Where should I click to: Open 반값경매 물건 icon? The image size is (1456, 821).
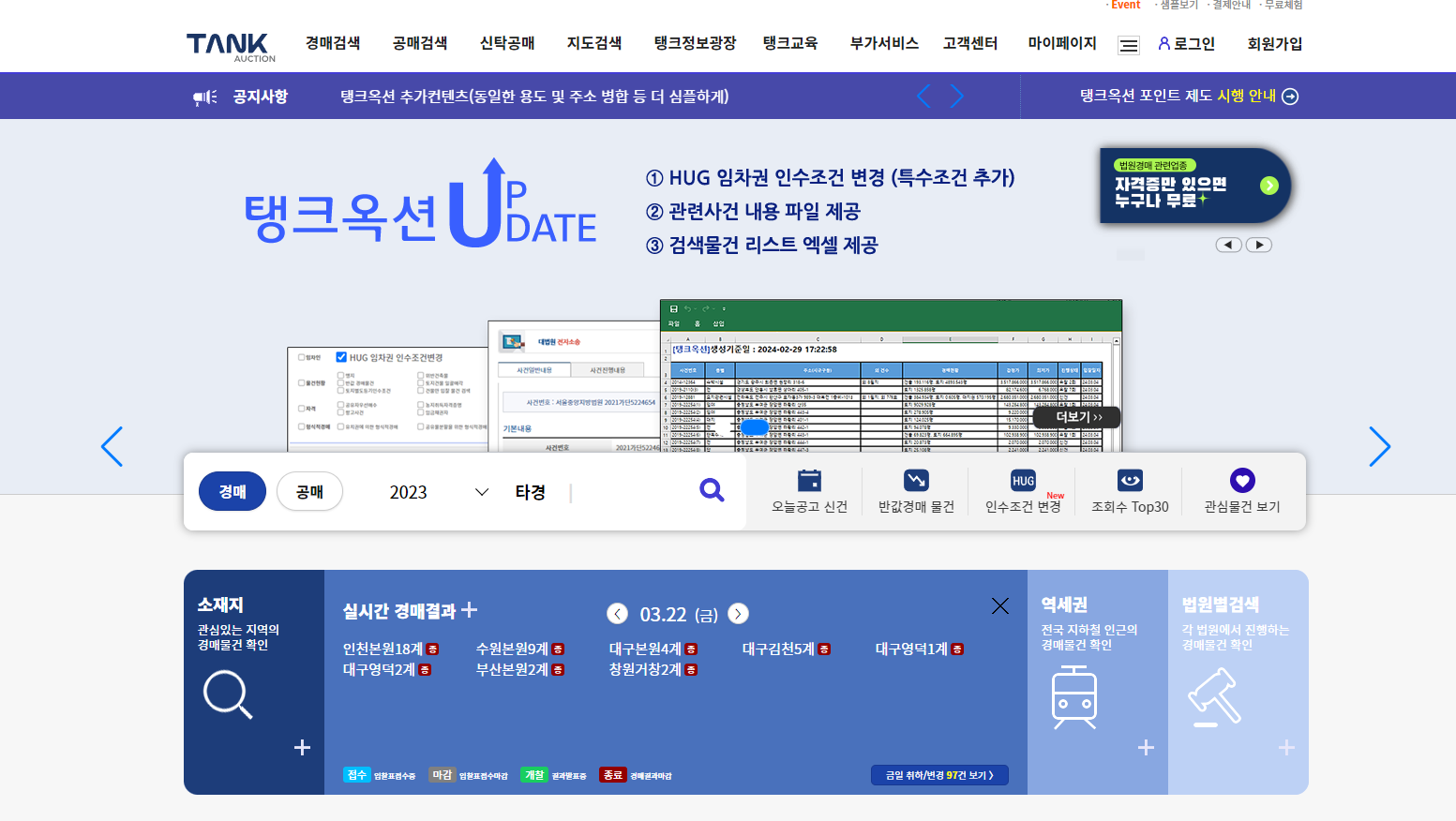(916, 481)
